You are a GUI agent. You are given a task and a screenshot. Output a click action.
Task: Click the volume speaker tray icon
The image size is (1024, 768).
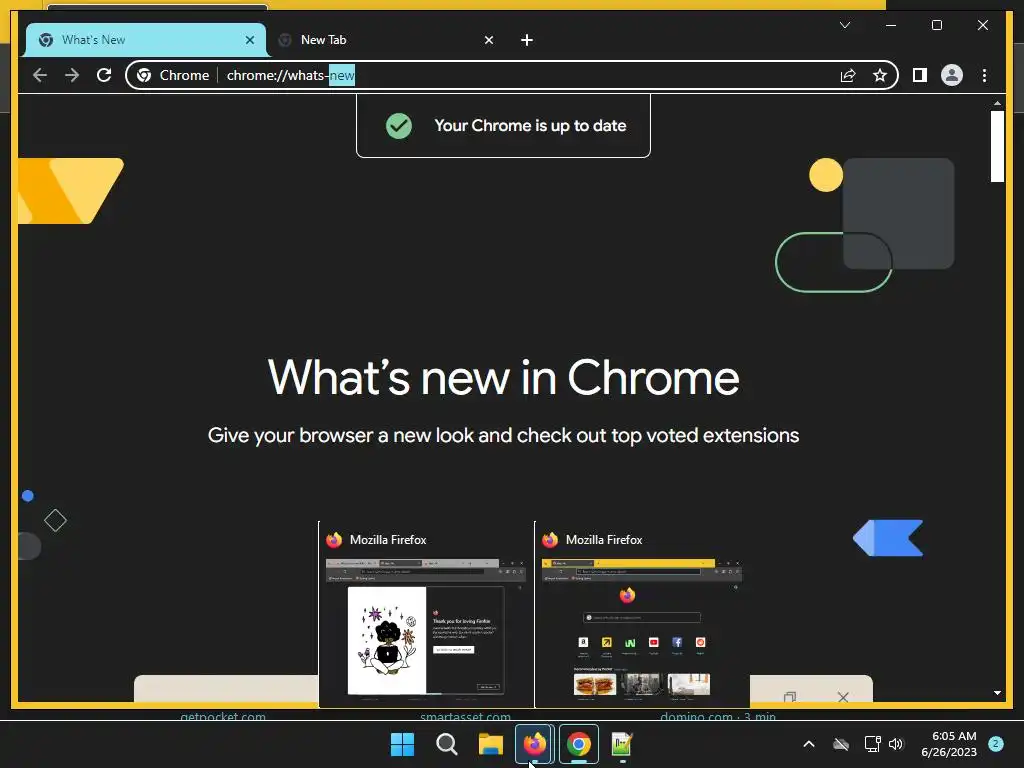point(896,744)
